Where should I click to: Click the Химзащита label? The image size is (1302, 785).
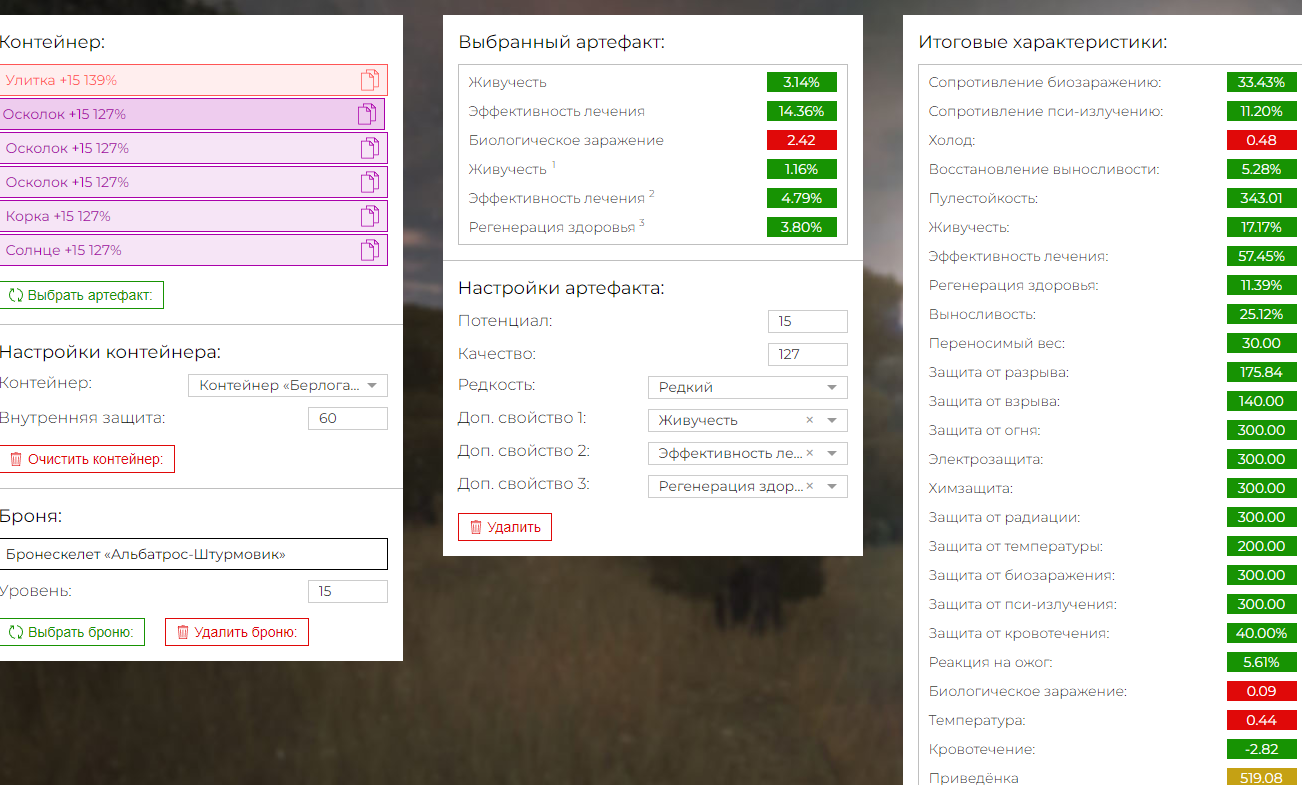tap(970, 489)
